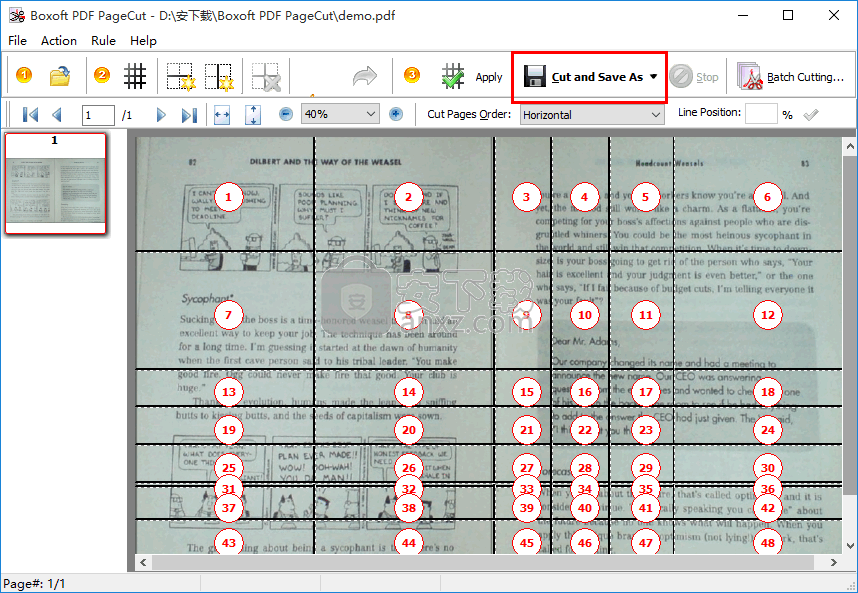
Task: Click the horizontal scrollbar right arrow
Action: 833,562
